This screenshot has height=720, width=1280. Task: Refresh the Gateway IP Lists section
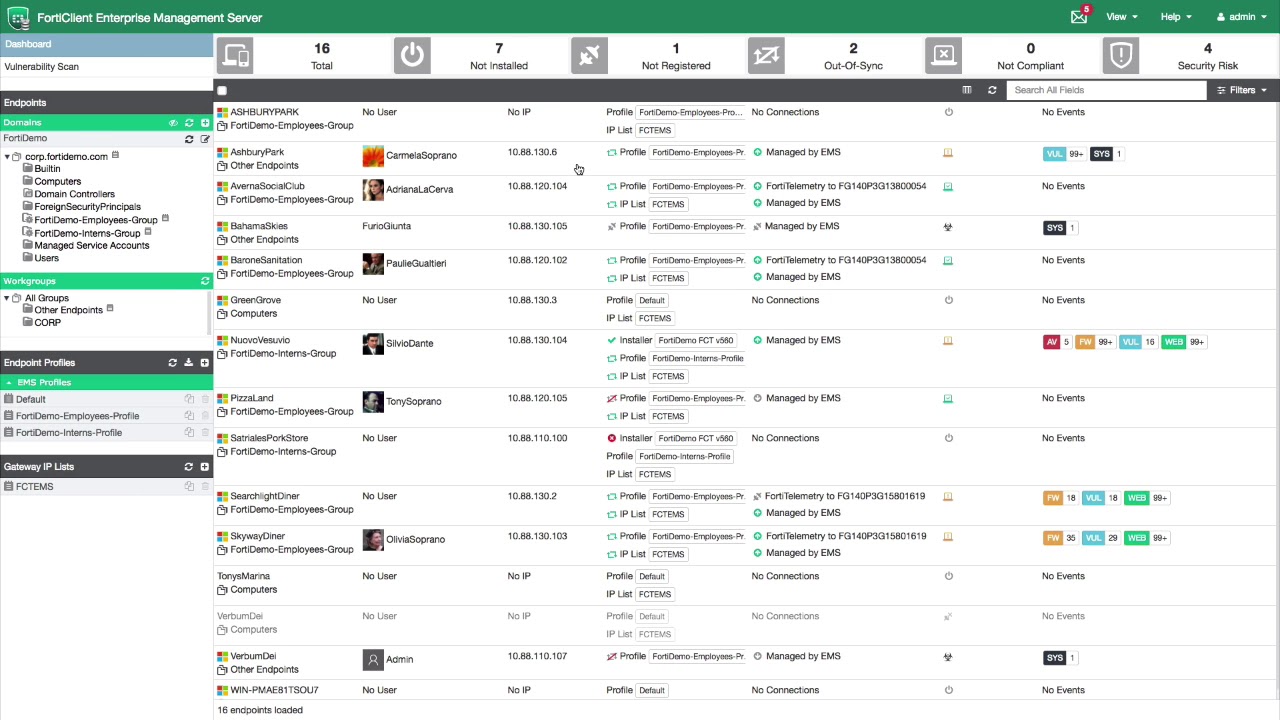pyautogui.click(x=188, y=467)
